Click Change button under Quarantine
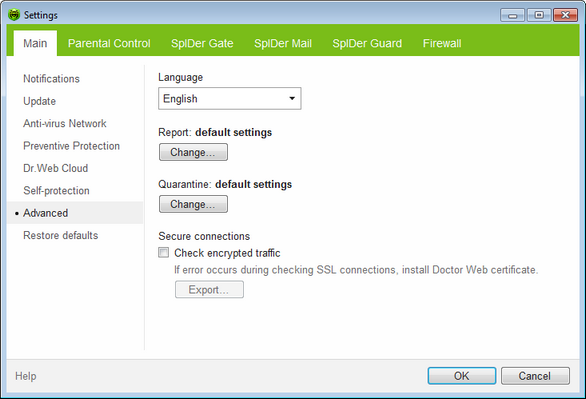Image resolution: width=586 pixels, height=399 pixels. 193,204
